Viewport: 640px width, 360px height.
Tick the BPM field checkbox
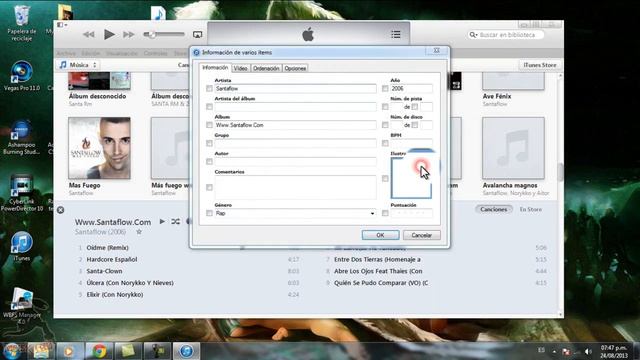coord(385,143)
